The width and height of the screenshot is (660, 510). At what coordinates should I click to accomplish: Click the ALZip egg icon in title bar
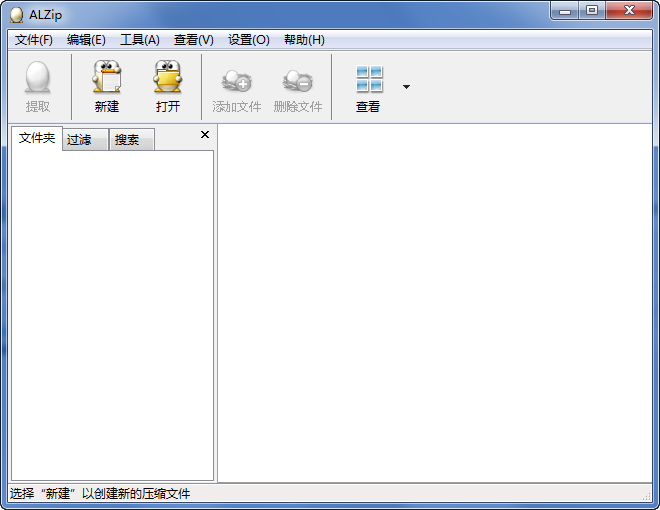point(16,14)
